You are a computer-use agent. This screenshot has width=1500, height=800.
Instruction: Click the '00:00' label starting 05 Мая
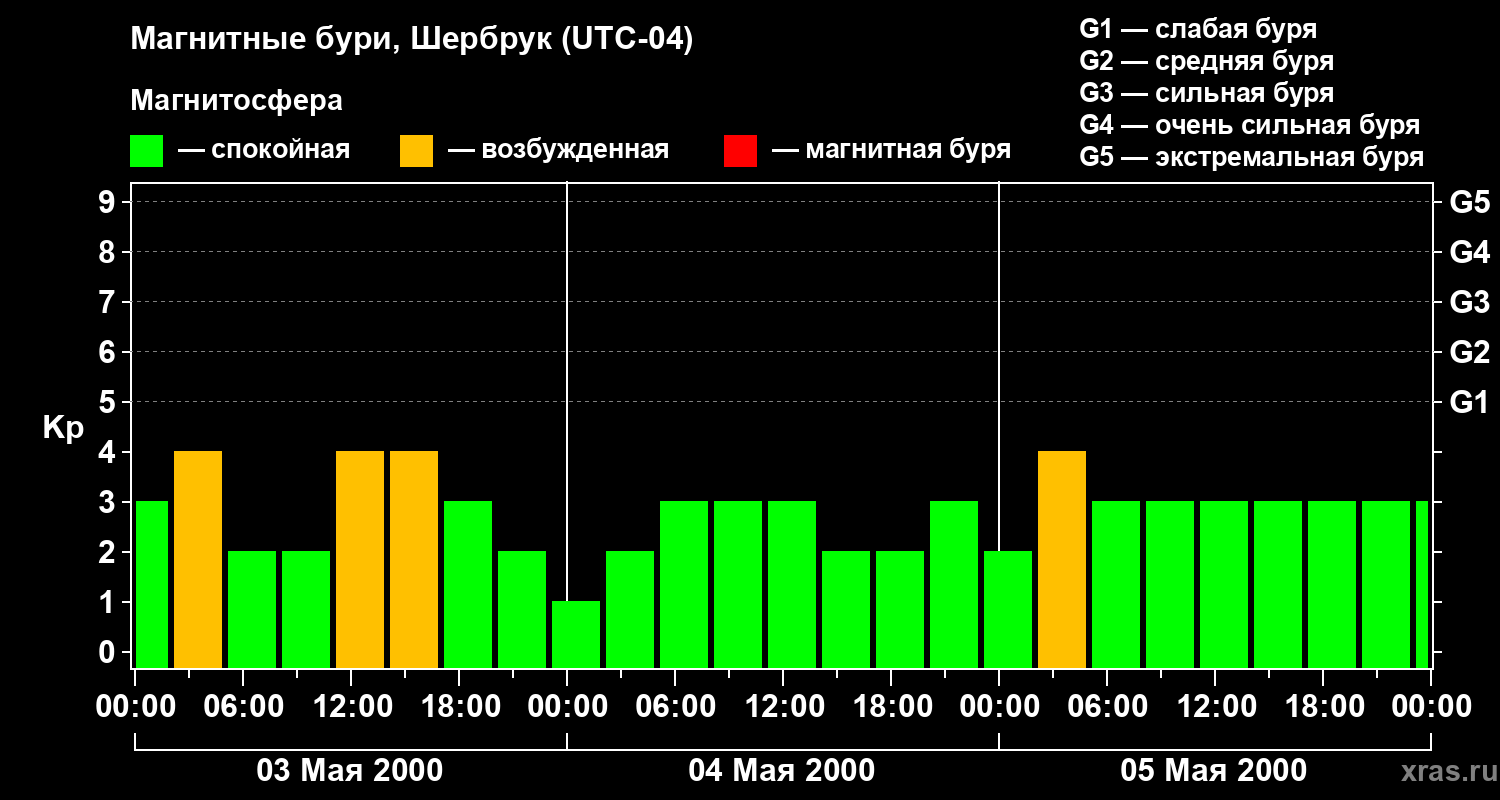click(x=999, y=707)
